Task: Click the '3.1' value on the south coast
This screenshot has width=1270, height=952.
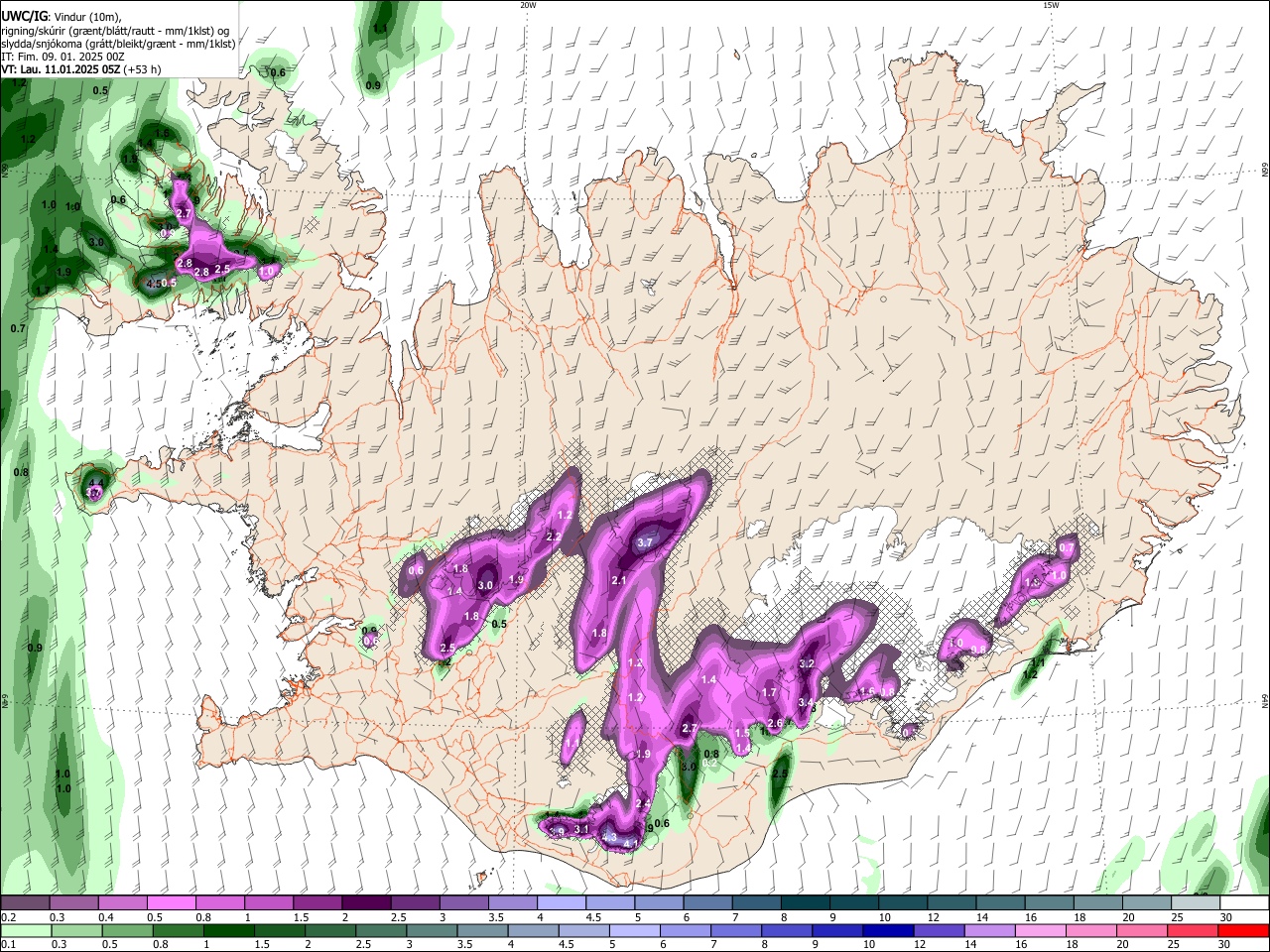Action: click(x=581, y=829)
